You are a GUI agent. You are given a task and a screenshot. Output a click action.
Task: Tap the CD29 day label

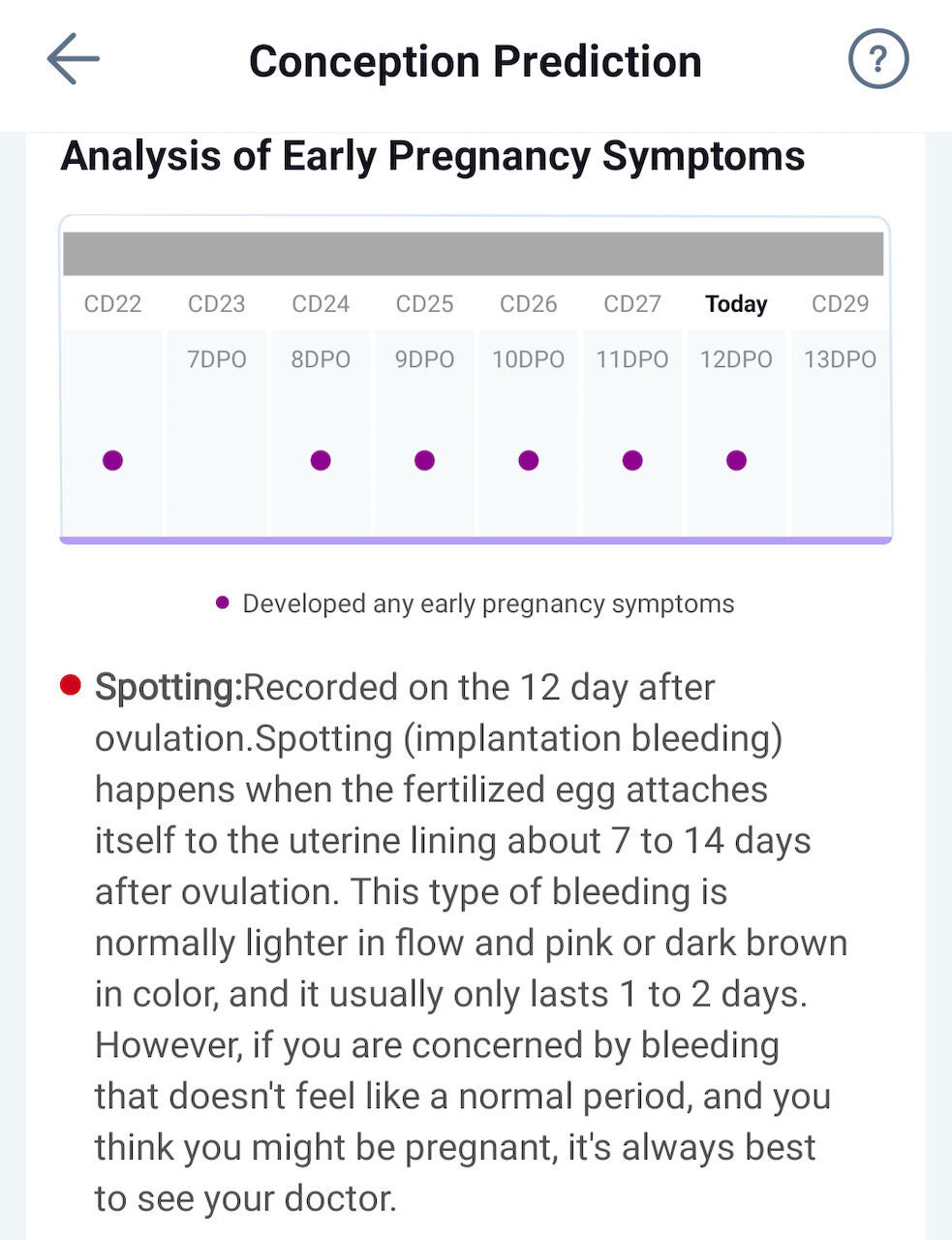pos(840,304)
